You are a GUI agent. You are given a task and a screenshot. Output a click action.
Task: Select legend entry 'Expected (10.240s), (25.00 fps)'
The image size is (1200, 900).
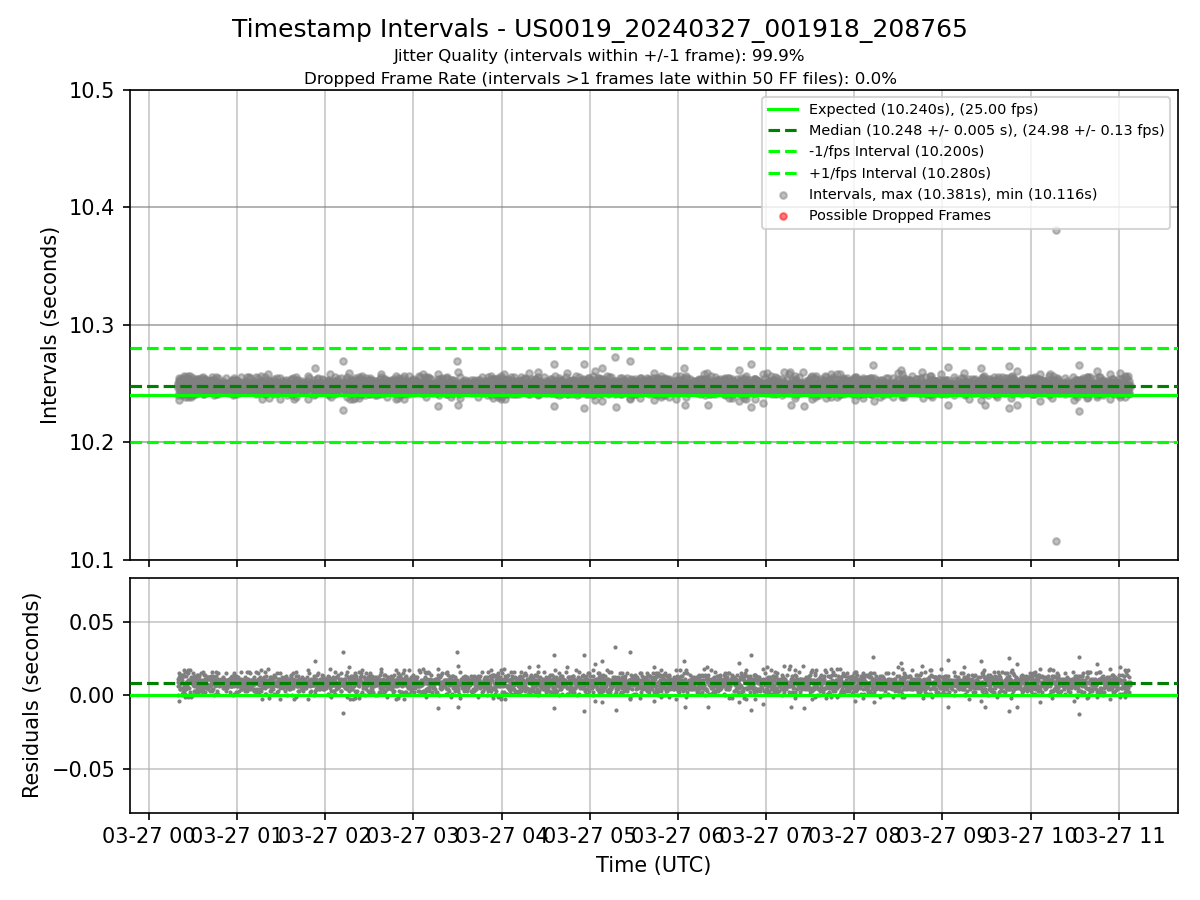point(923,110)
